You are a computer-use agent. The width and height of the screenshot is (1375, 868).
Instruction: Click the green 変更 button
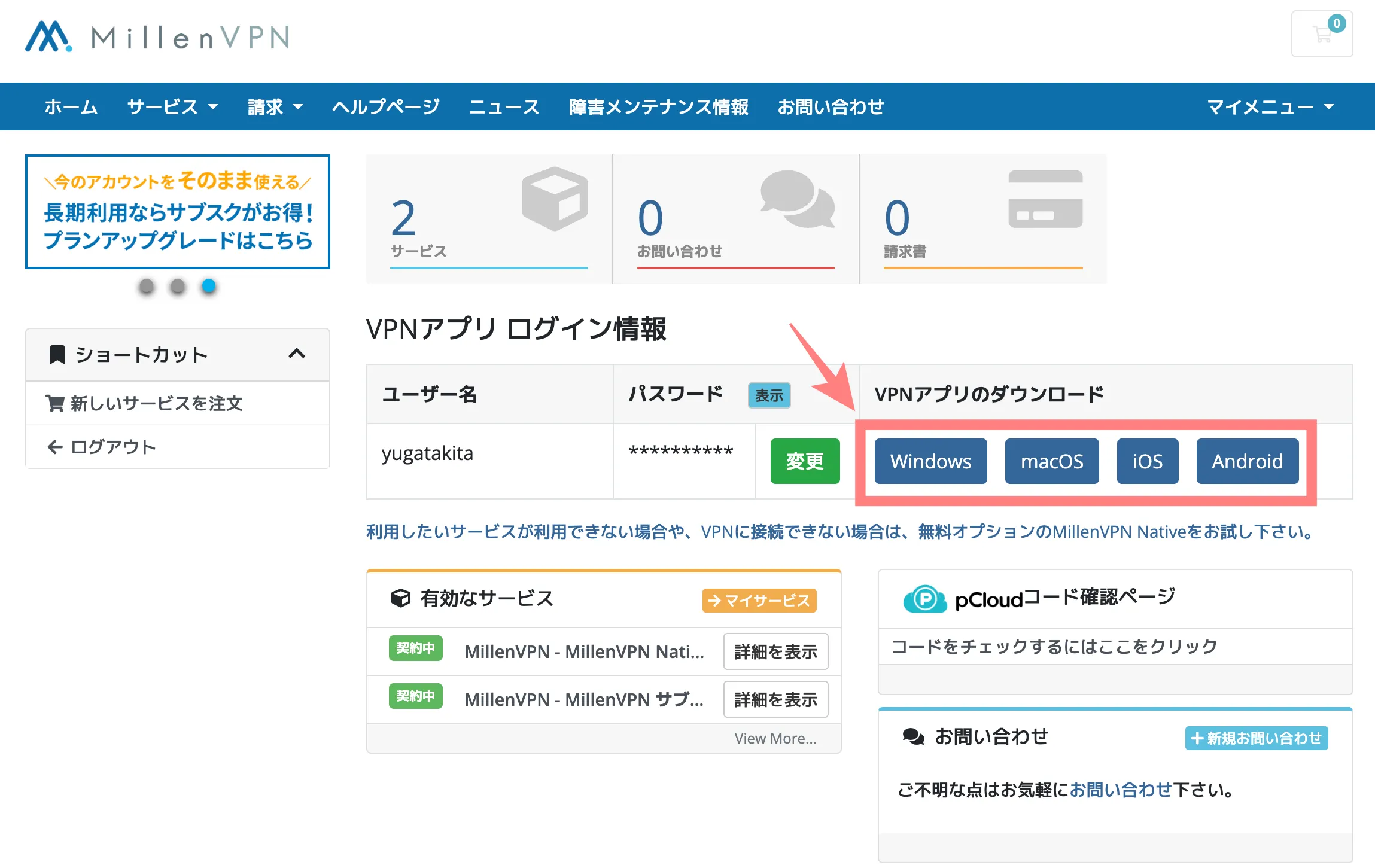[805, 461]
